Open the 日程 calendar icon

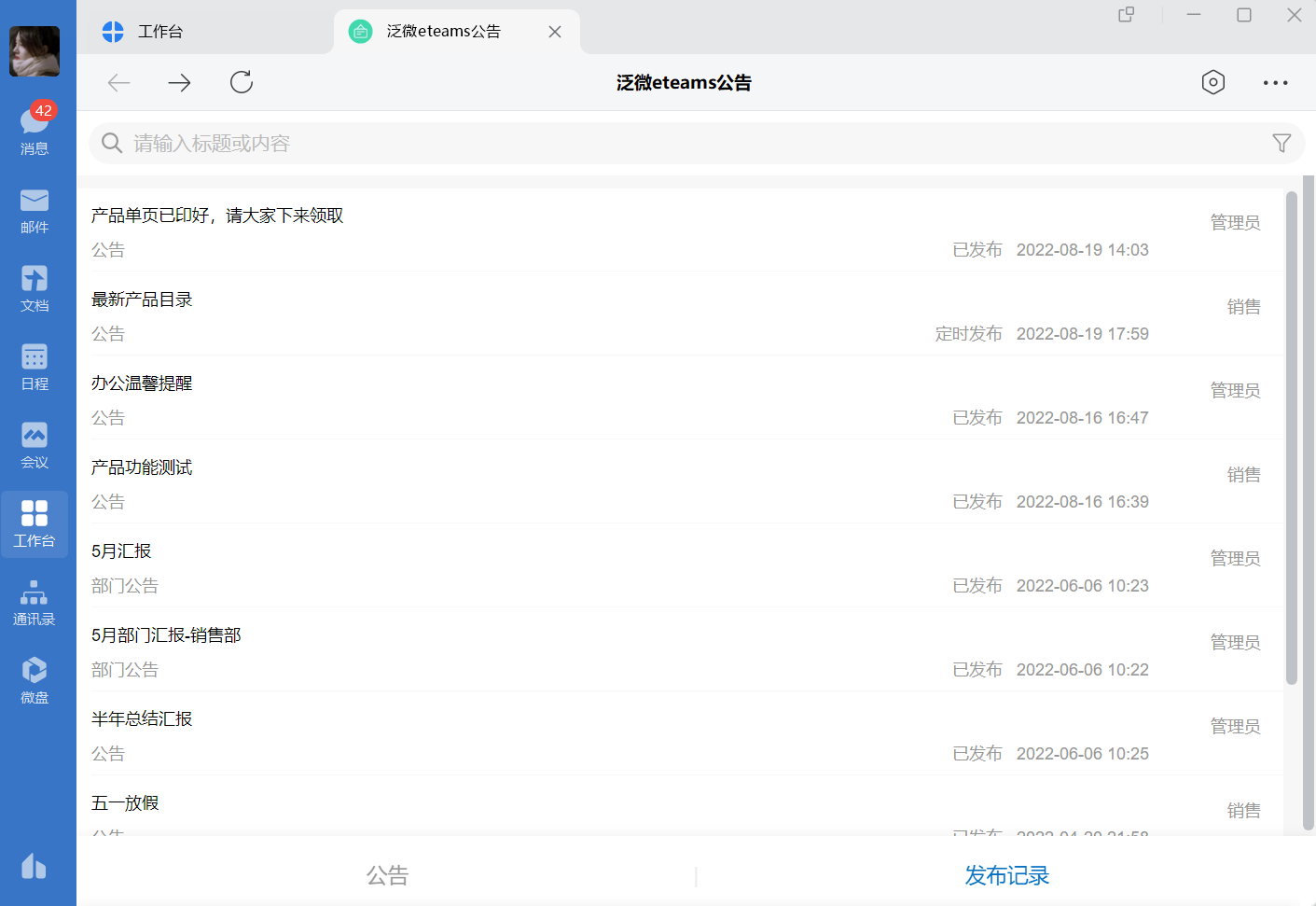point(35,367)
